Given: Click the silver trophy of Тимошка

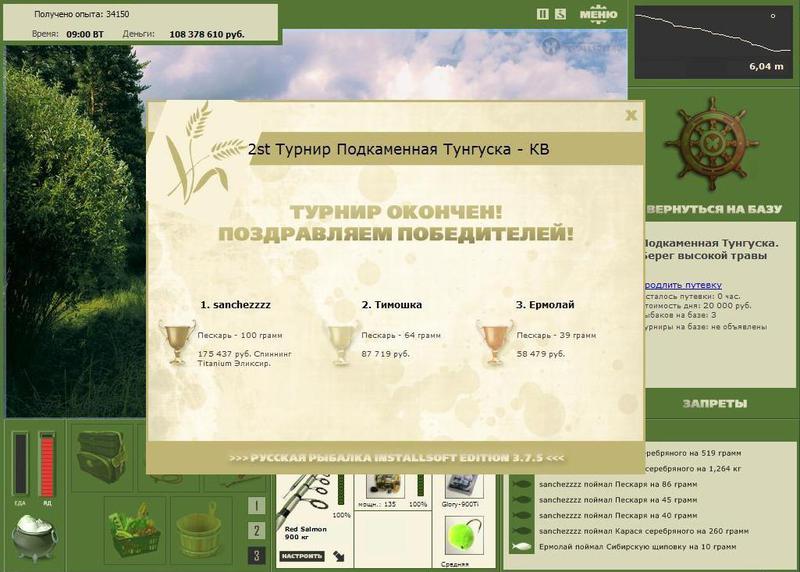Looking at the screenshot, I should pos(340,342).
